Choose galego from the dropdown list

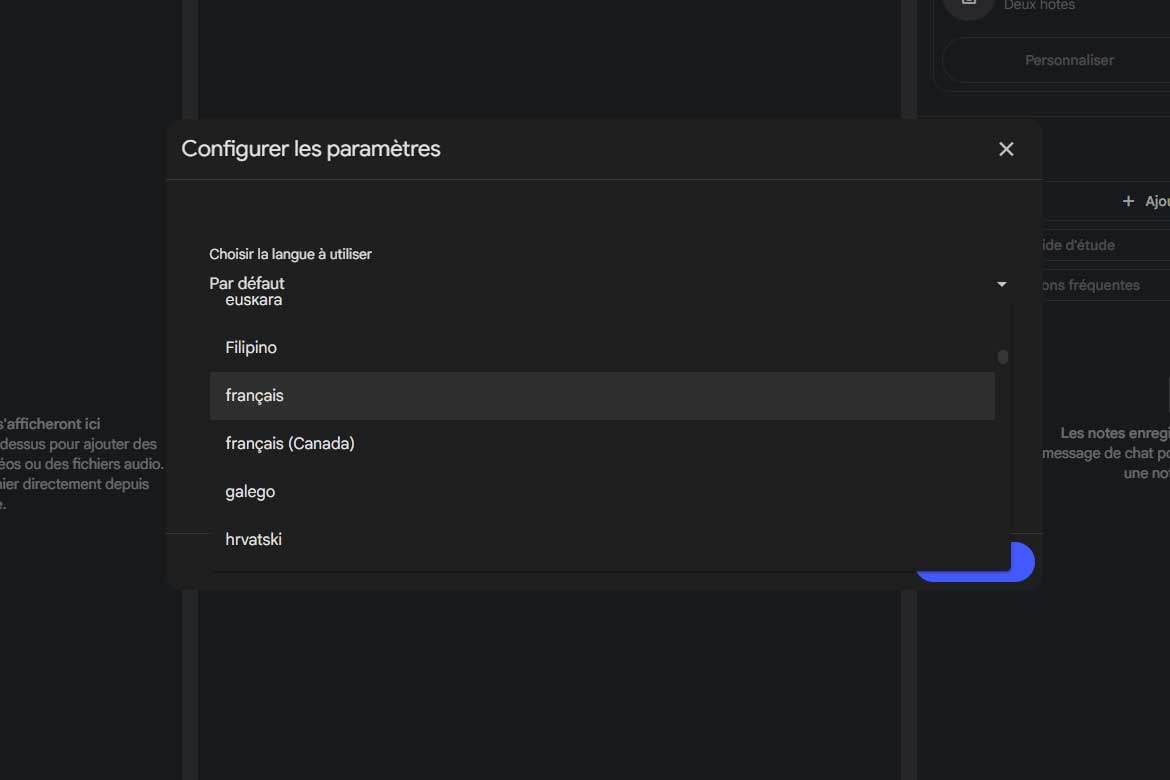coord(250,491)
